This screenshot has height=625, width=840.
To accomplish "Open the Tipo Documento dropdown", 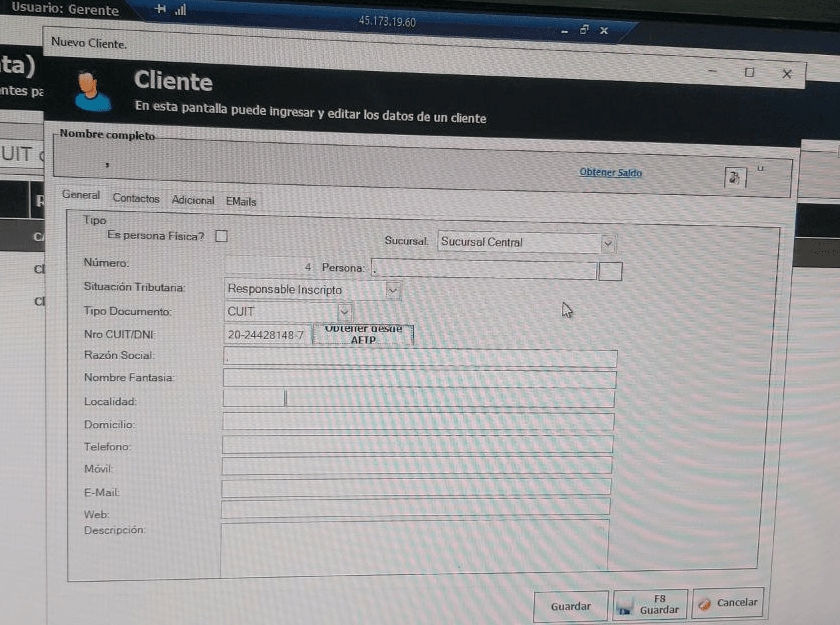I will pos(344,311).
